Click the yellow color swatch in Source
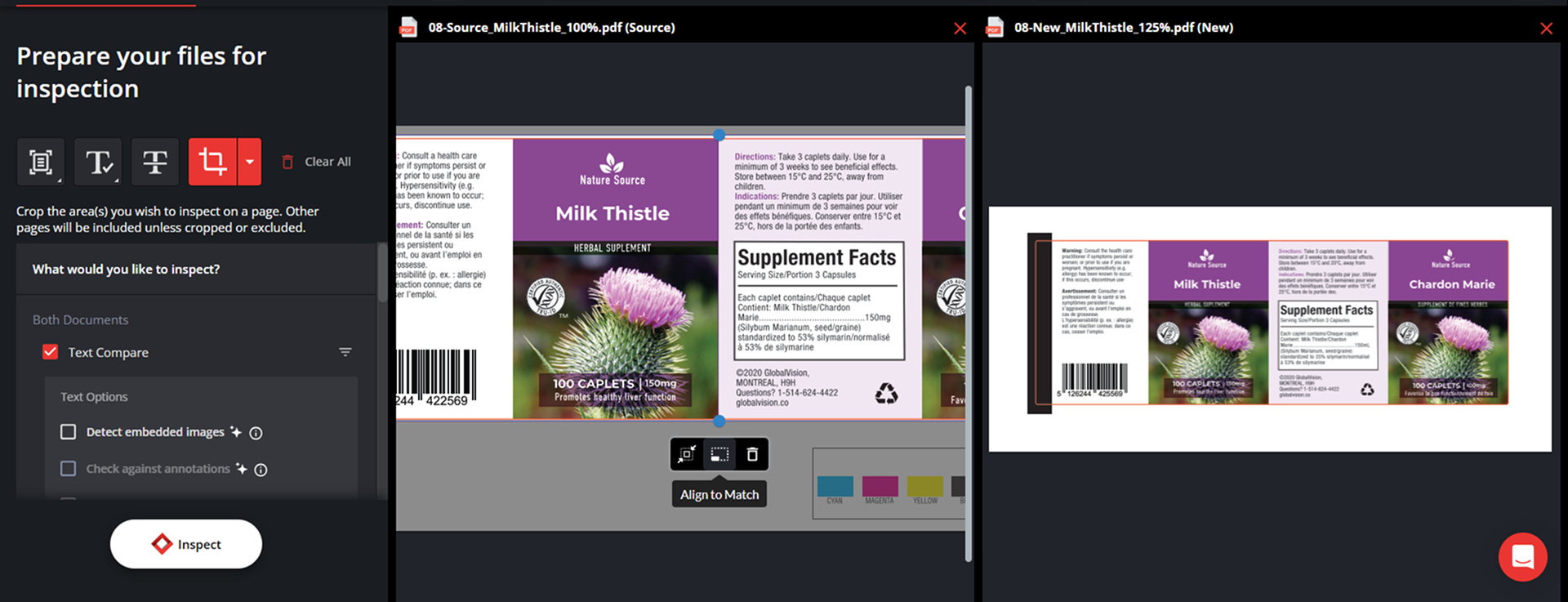 [924, 486]
